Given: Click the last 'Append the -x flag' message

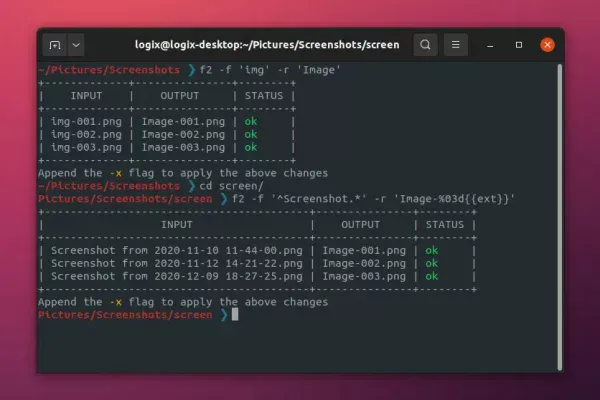Looking at the screenshot, I should pos(183,302).
